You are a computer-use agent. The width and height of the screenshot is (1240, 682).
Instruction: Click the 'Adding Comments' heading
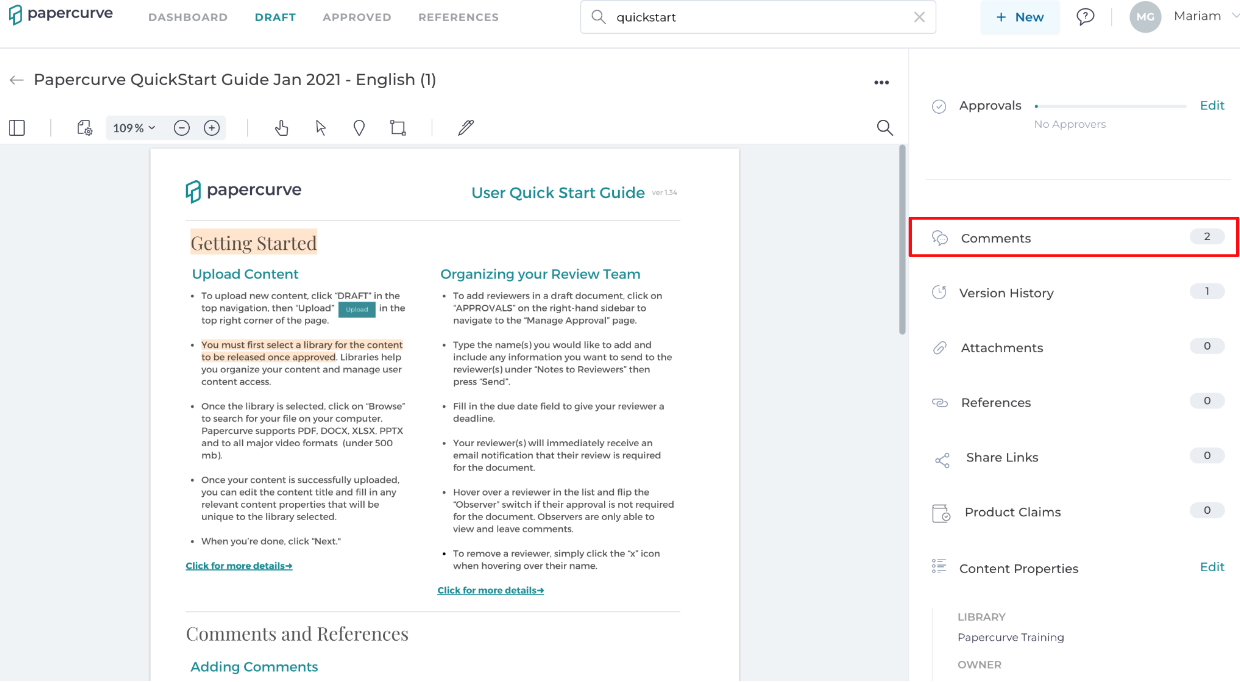coord(254,667)
